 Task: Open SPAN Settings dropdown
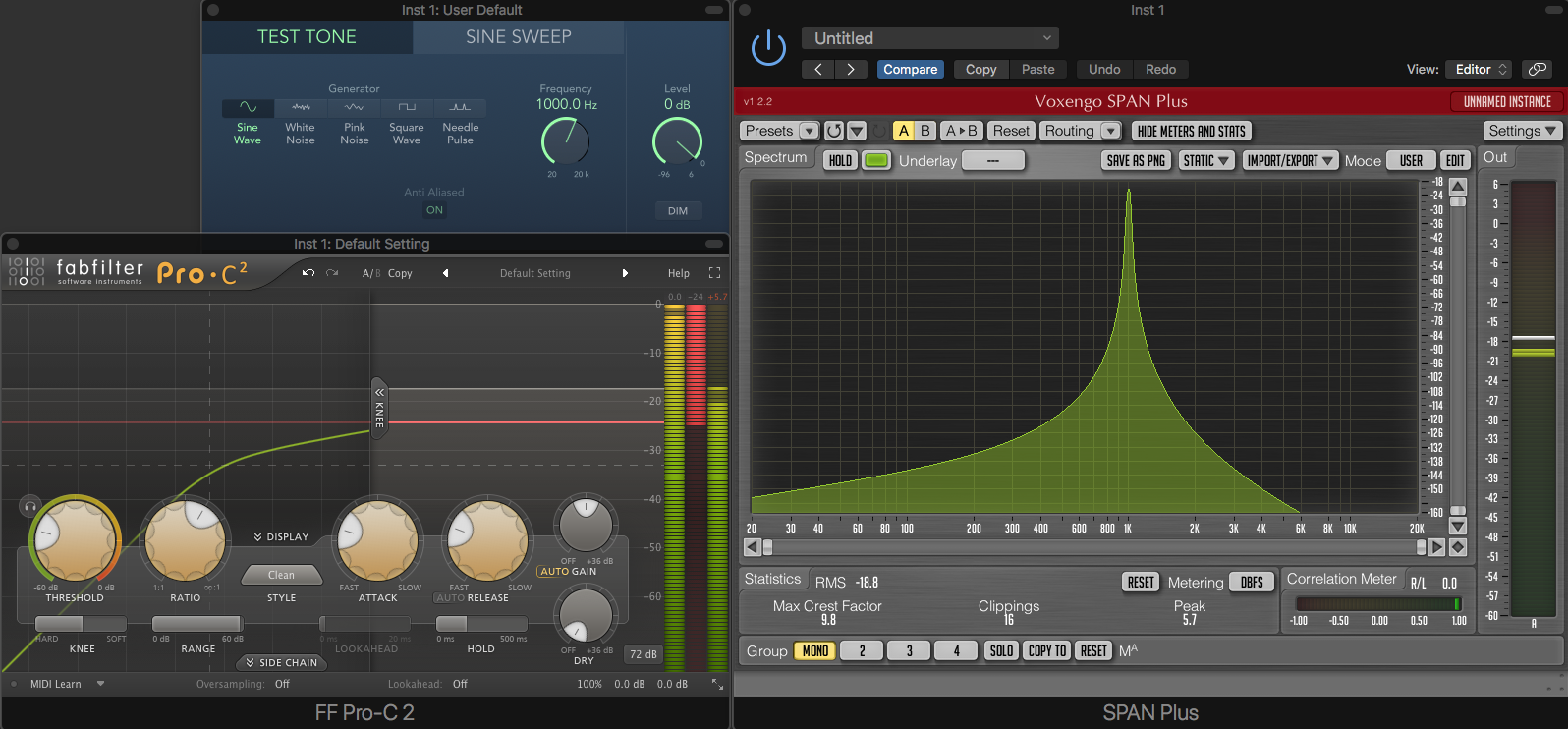click(x=1522, y=131)
